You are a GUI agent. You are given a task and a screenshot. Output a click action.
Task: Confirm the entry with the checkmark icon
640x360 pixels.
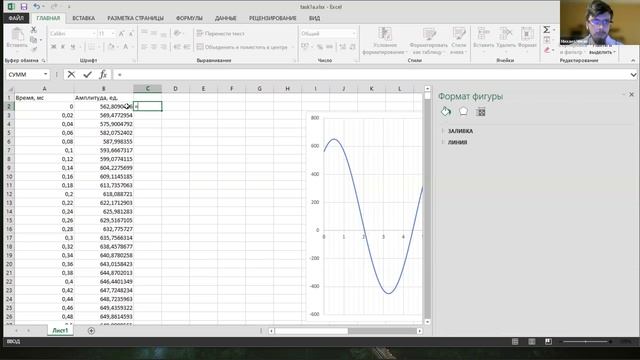click(87, 74)
